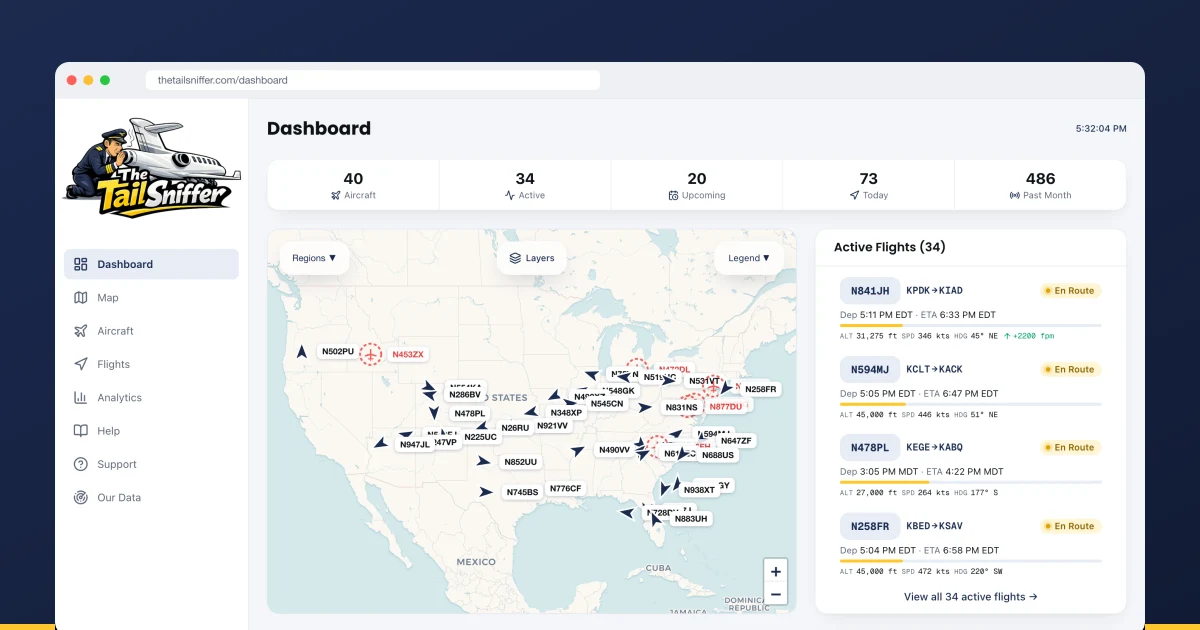The width and height of the screenshot is (1200, 630).
Task: Click the N545CN map label
Action: pyautogui.click(x=607, y=404)
